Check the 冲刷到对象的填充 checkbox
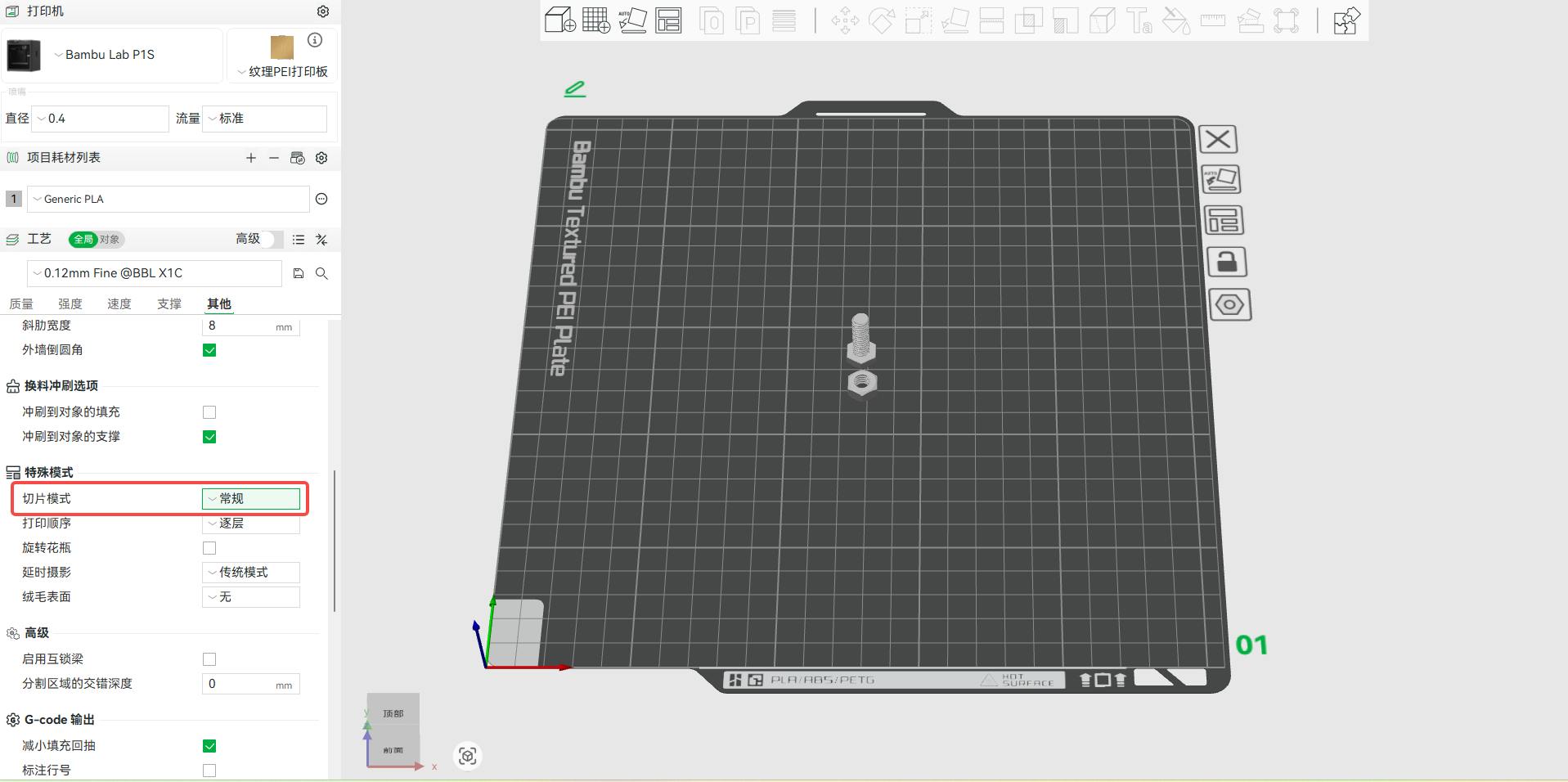1568x782 pixels. (x=209, y=412)
